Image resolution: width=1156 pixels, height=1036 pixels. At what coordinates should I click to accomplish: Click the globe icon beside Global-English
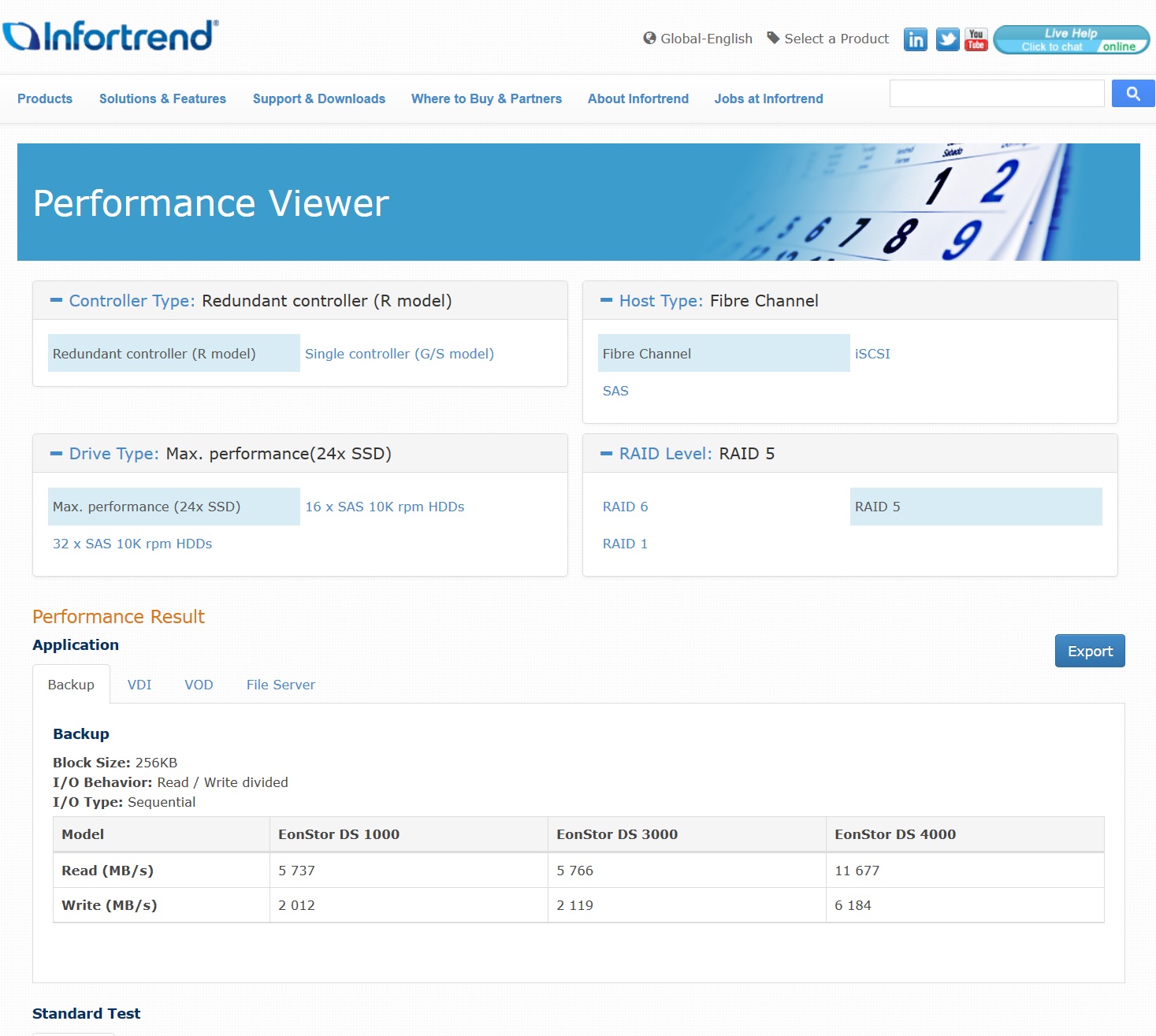[649, 38]
